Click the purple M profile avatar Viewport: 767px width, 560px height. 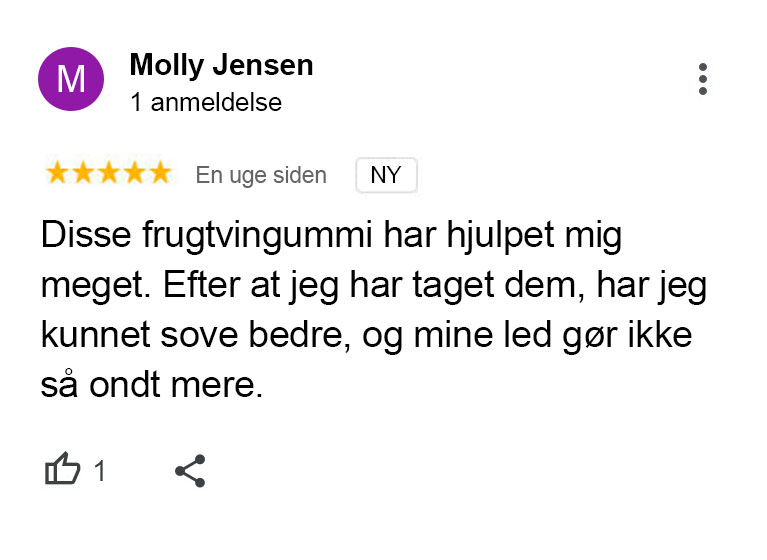[x=71, y=79]
